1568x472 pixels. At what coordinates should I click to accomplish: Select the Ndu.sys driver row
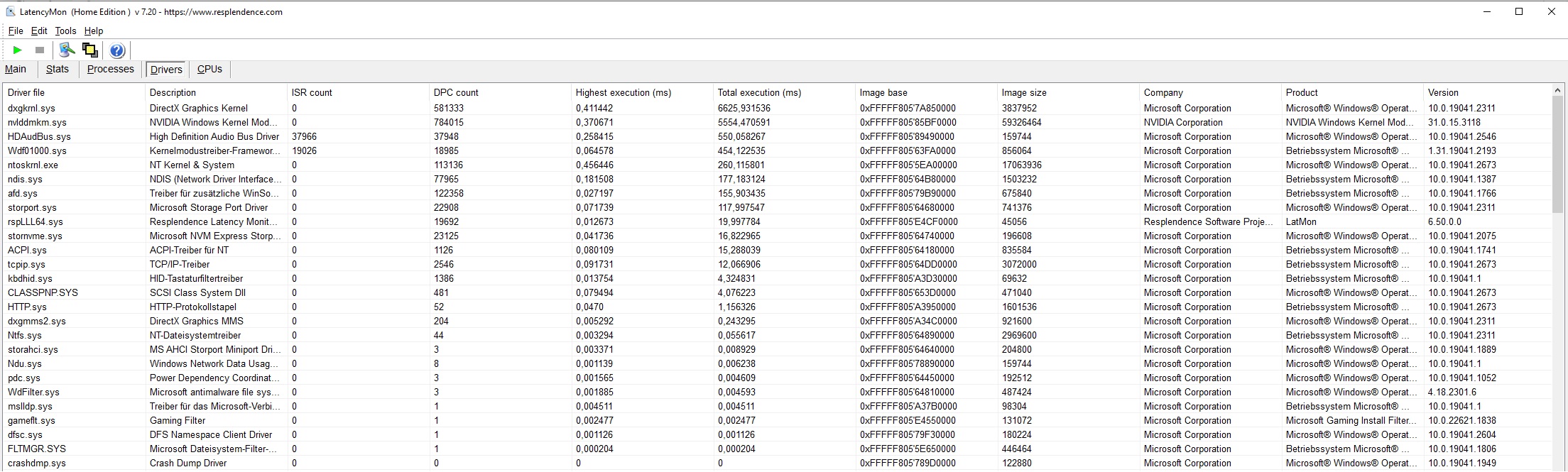[778, 363]
